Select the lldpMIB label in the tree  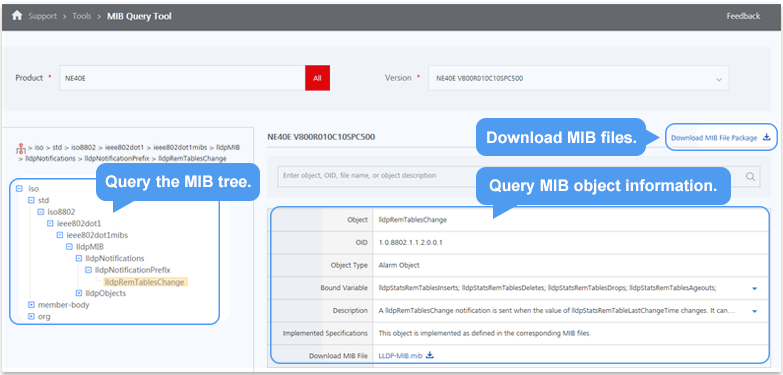click(90, 247)
